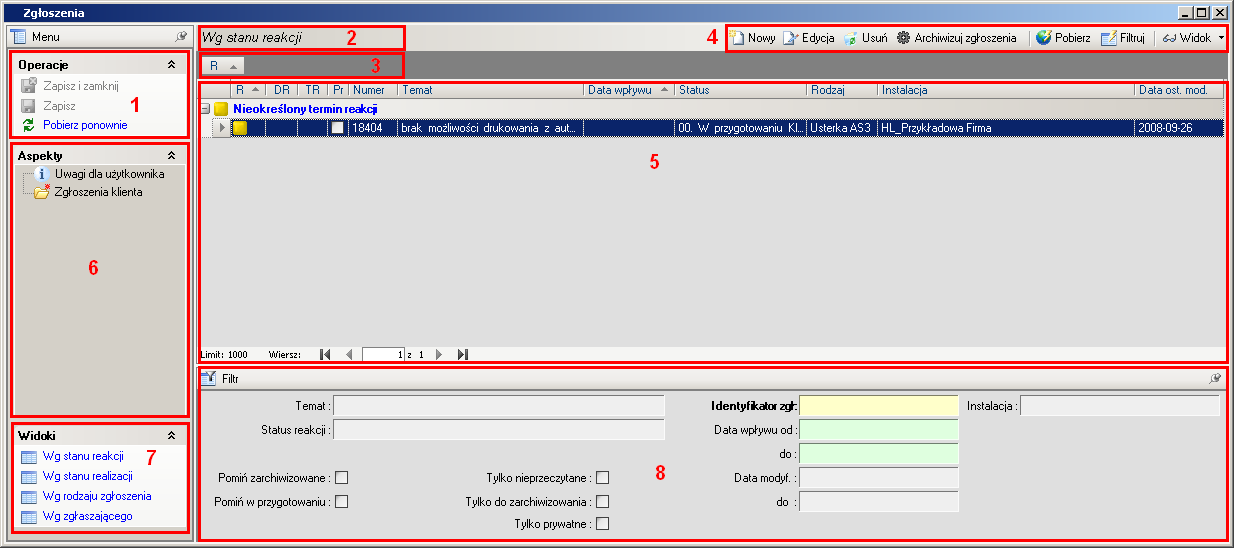1234x548 pixels.
Task: Click the Edycja toolbar button
Action: tap(809, 38)
